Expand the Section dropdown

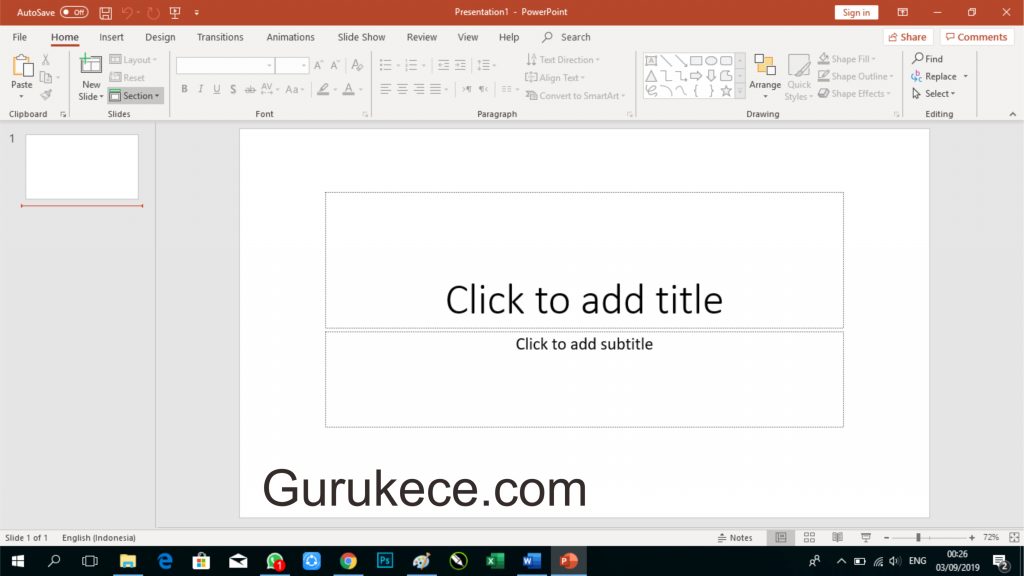[x=136, y=96]
